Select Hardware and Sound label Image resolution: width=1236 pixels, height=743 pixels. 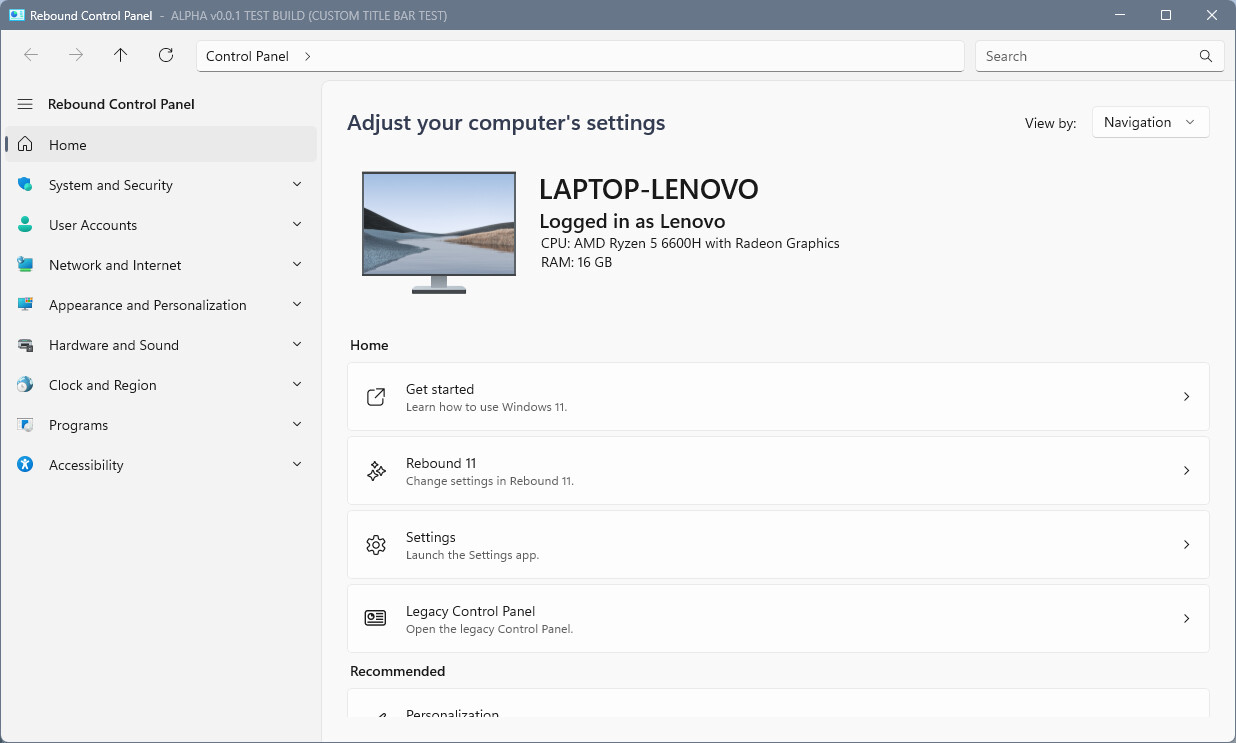click(114, 345)
